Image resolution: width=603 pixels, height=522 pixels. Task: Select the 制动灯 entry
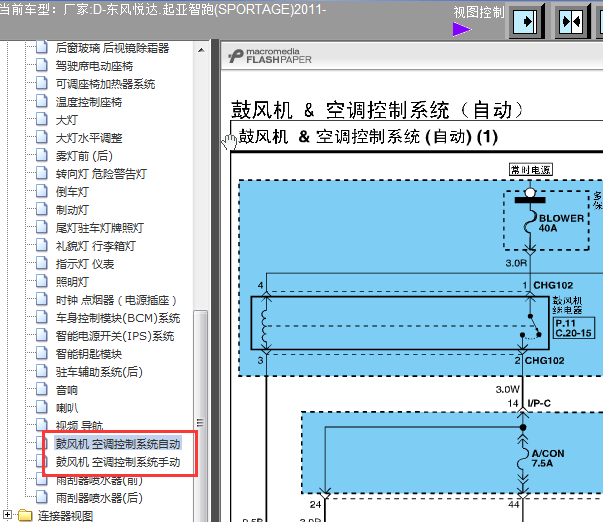(x=72, y=210)
